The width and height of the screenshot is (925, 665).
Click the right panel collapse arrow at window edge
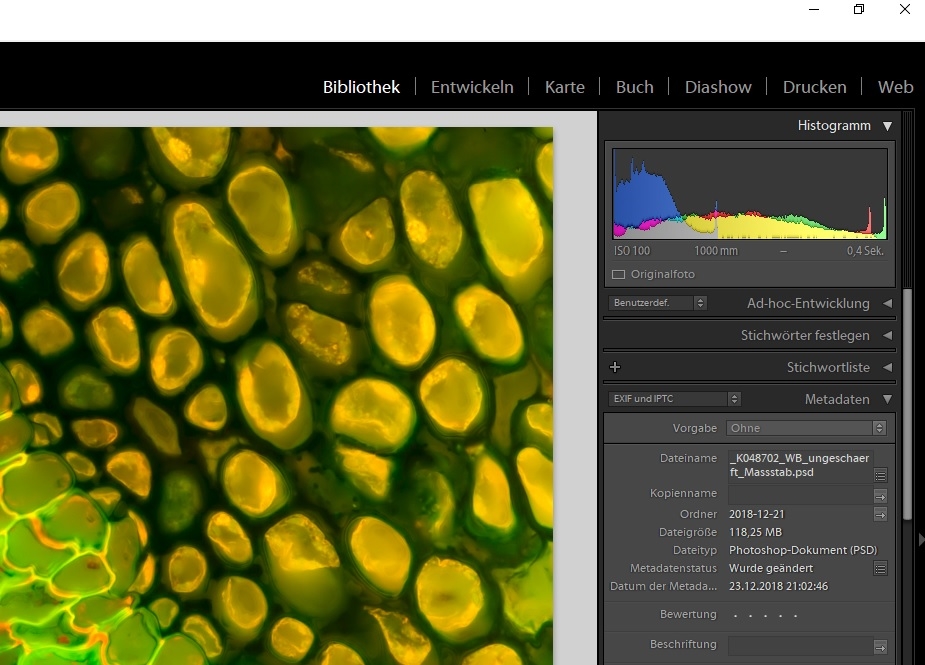point(919,540)
